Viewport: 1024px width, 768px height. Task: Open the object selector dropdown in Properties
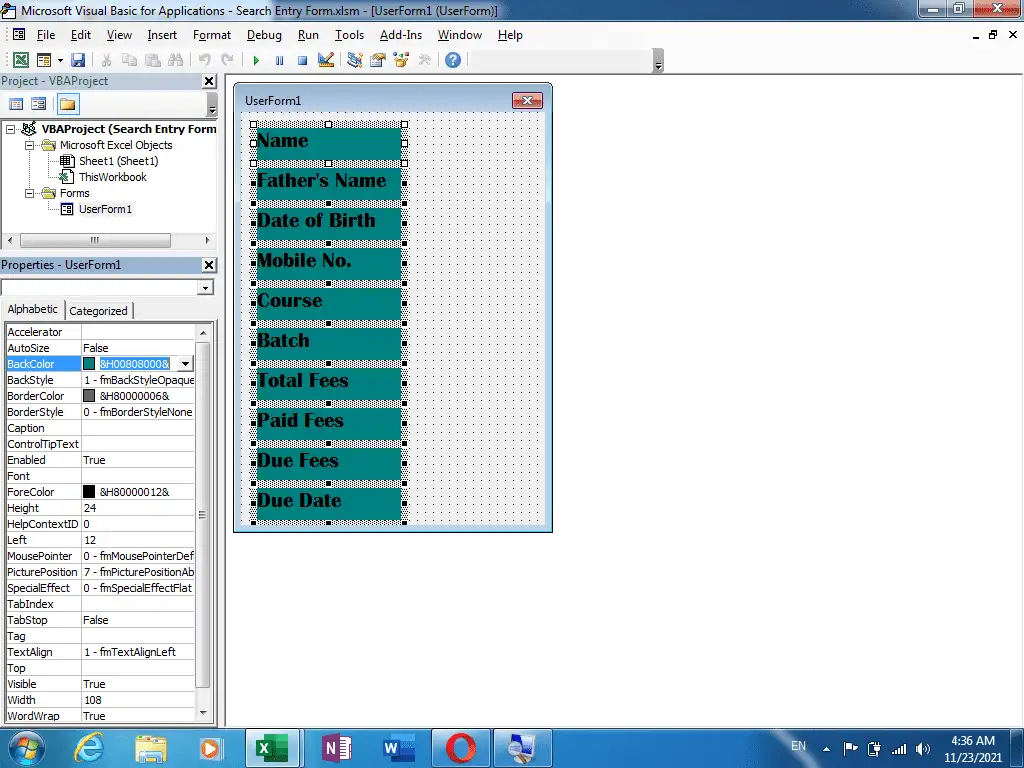click(206, 287)
